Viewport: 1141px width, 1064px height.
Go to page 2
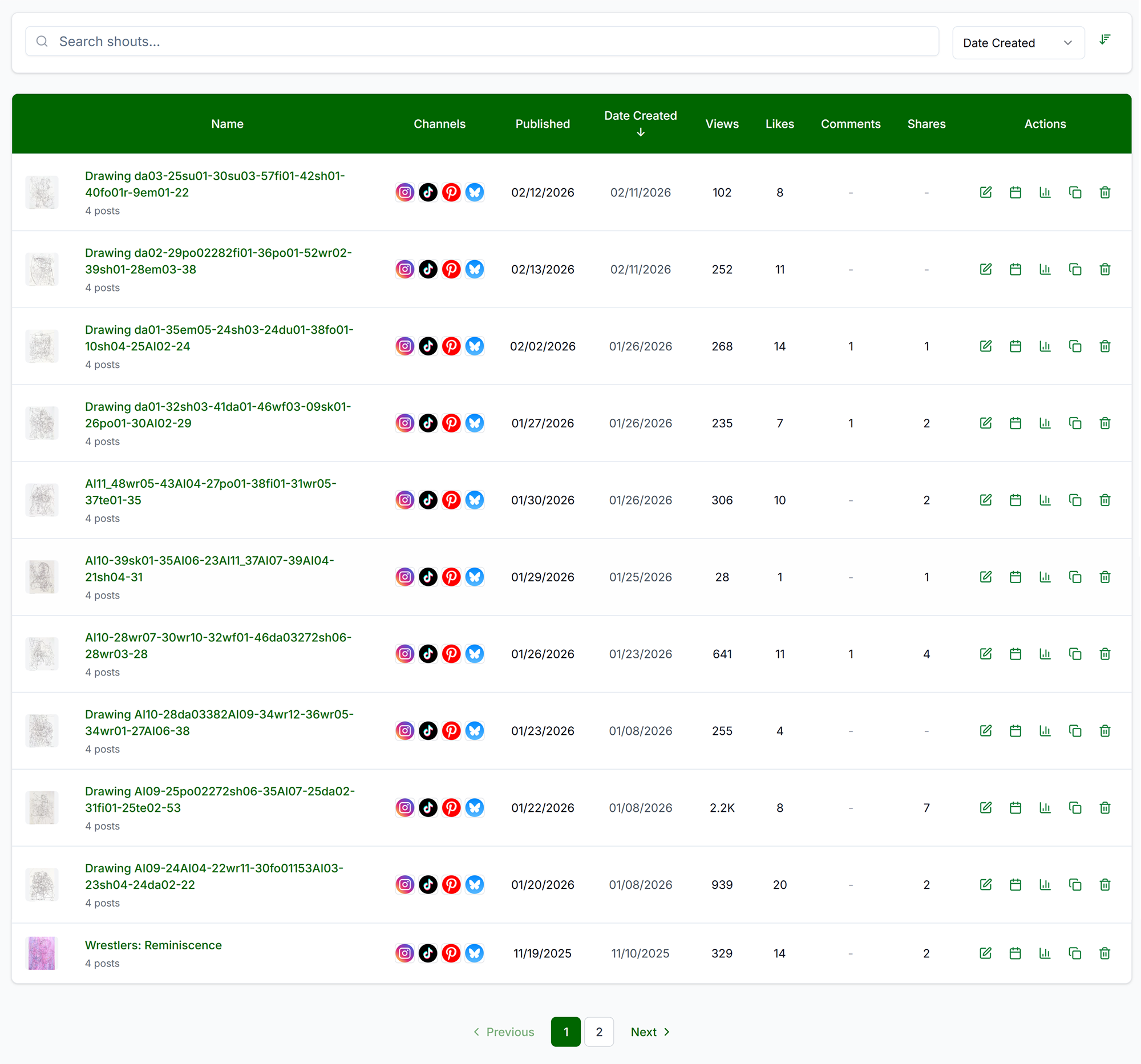click(598, 1032)
